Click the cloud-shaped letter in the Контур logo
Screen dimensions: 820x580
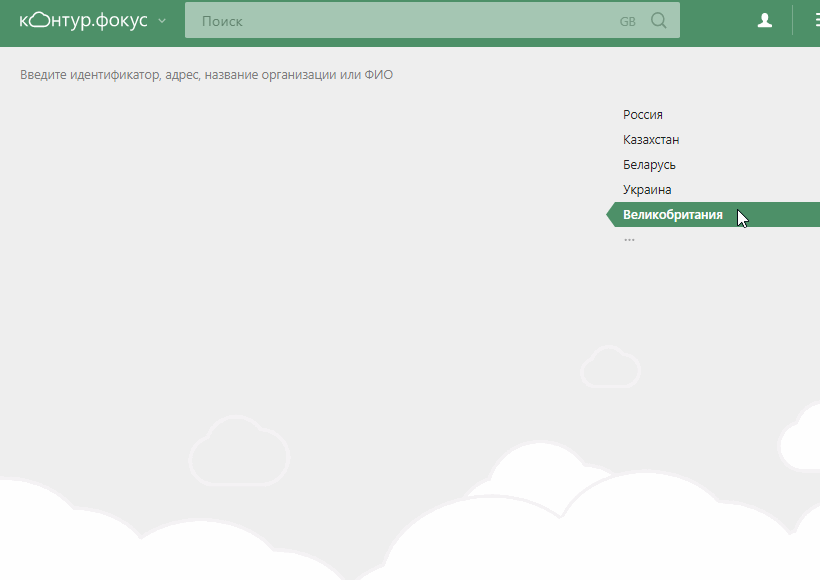38,20
